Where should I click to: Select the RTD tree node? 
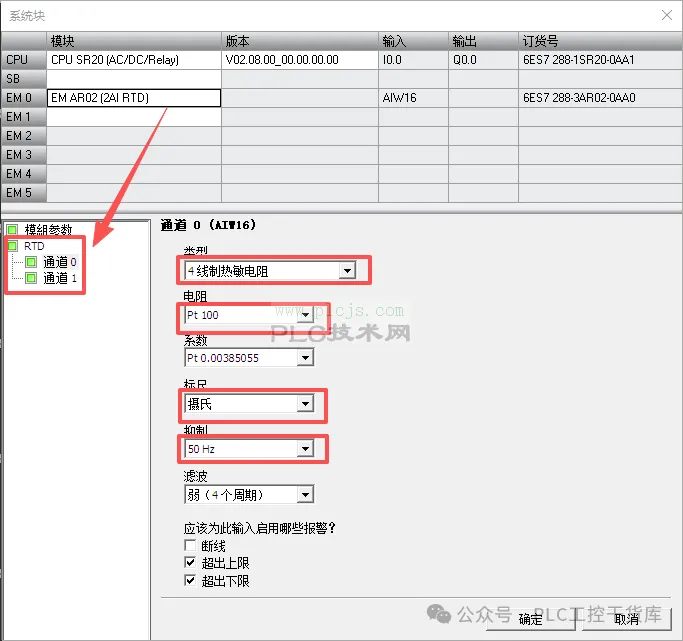pos(34,246)
